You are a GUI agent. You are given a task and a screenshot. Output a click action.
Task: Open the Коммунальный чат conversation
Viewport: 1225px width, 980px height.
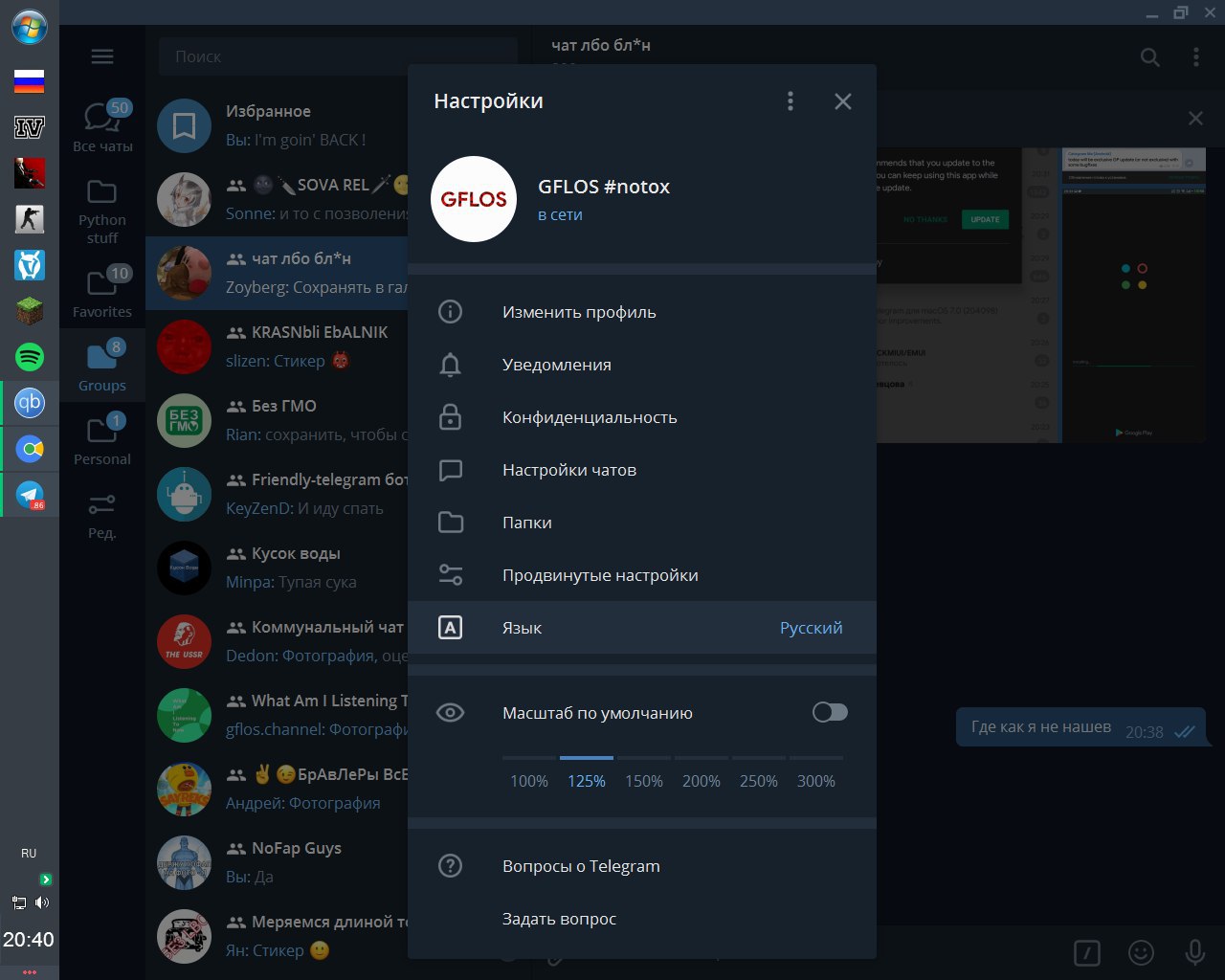pyautogui.click(x=278, y=641)
